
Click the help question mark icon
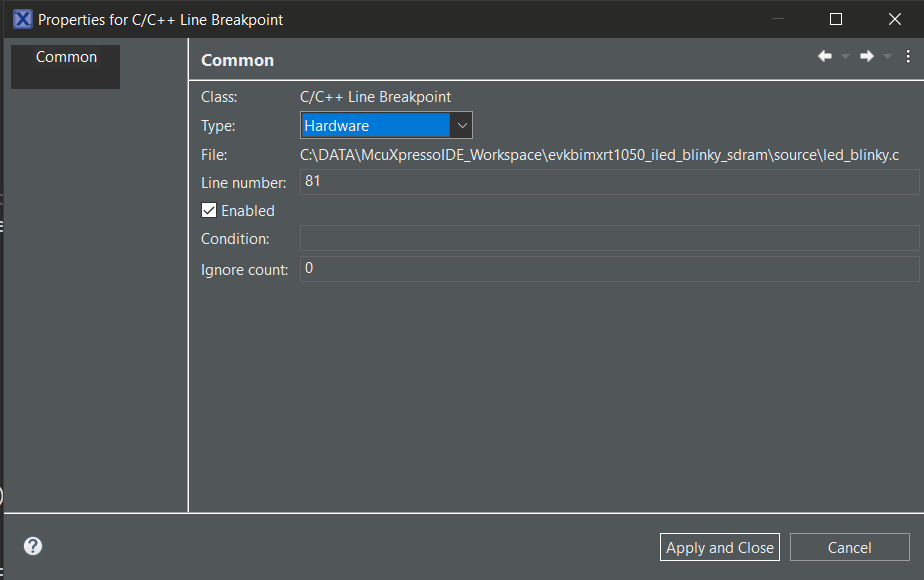click(x=33, y=546)
